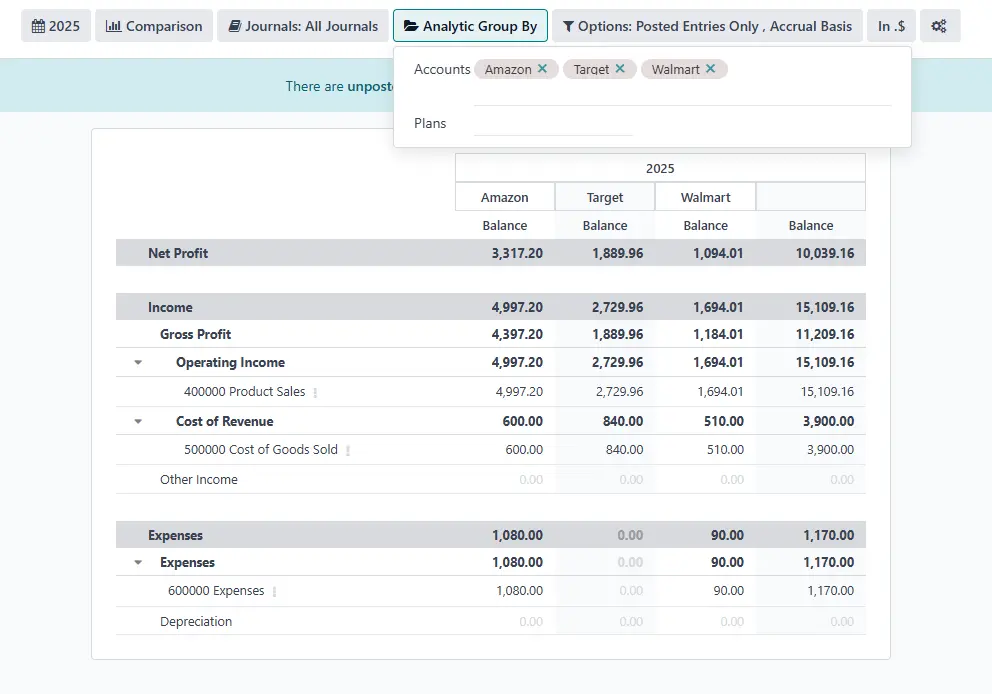
Task: Click the Depreciation row label
Action: pos(195,621)
